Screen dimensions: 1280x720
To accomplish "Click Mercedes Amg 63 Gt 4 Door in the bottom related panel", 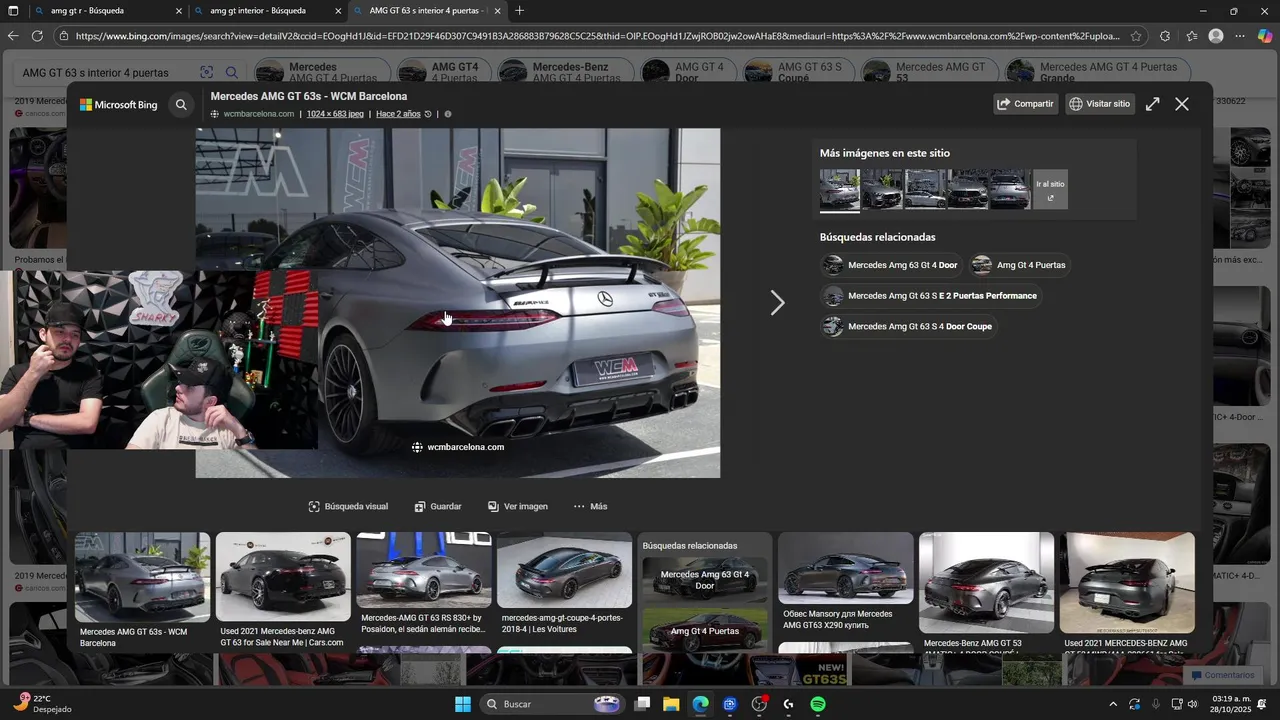I will point(705,580).
